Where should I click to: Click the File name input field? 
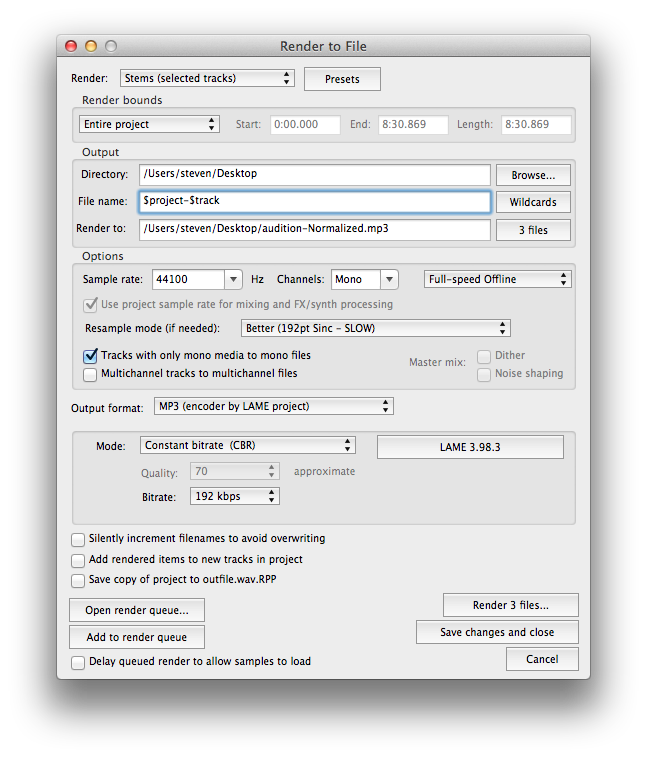(314, 201)
